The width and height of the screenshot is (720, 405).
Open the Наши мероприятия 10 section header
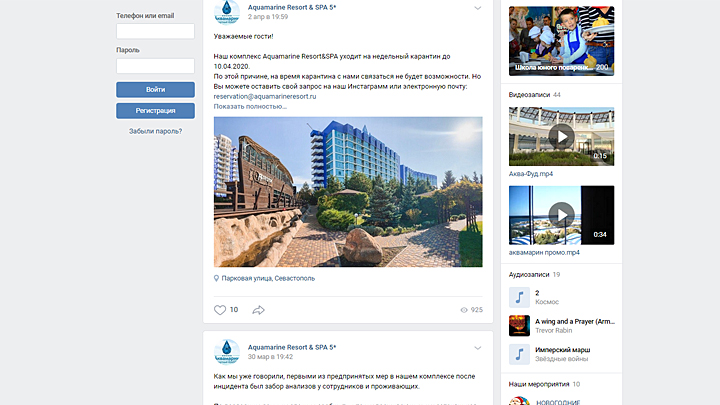[x=544, y=384]
